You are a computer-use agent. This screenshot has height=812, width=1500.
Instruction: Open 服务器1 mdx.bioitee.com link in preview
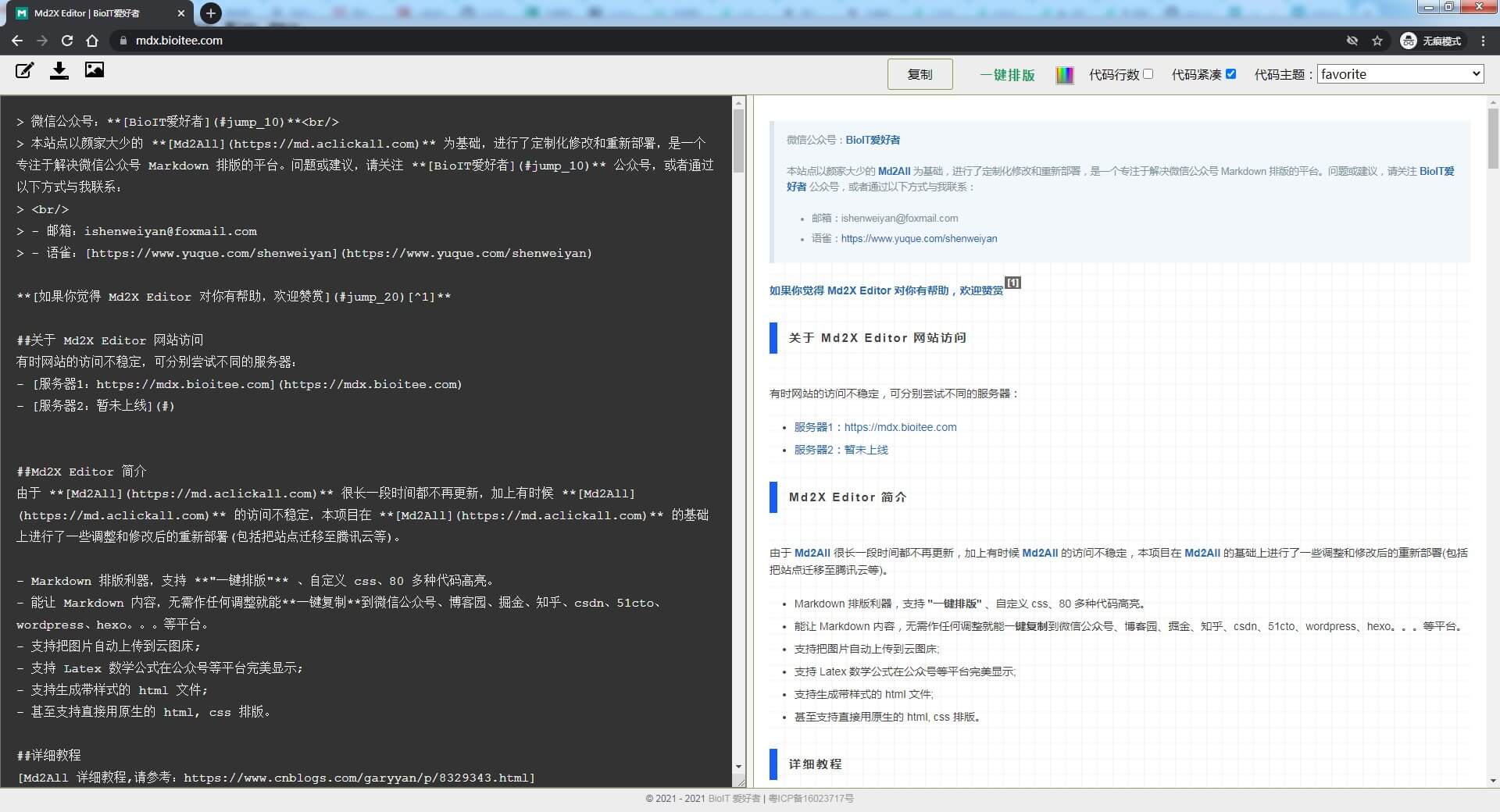pyautogui.click(x=875, y=427)
